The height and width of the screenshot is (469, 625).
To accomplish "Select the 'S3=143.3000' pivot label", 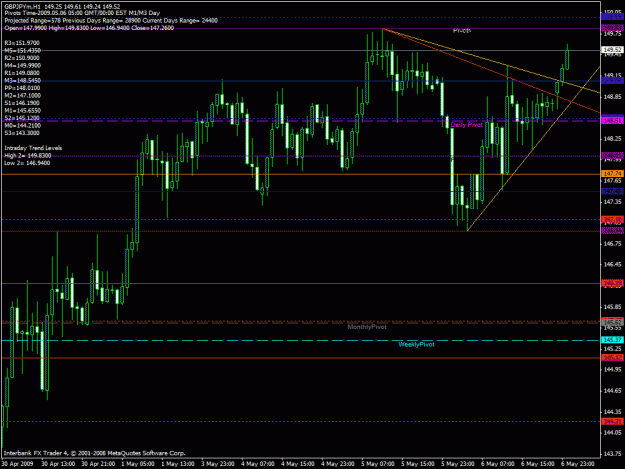I will tap(22, 133).
